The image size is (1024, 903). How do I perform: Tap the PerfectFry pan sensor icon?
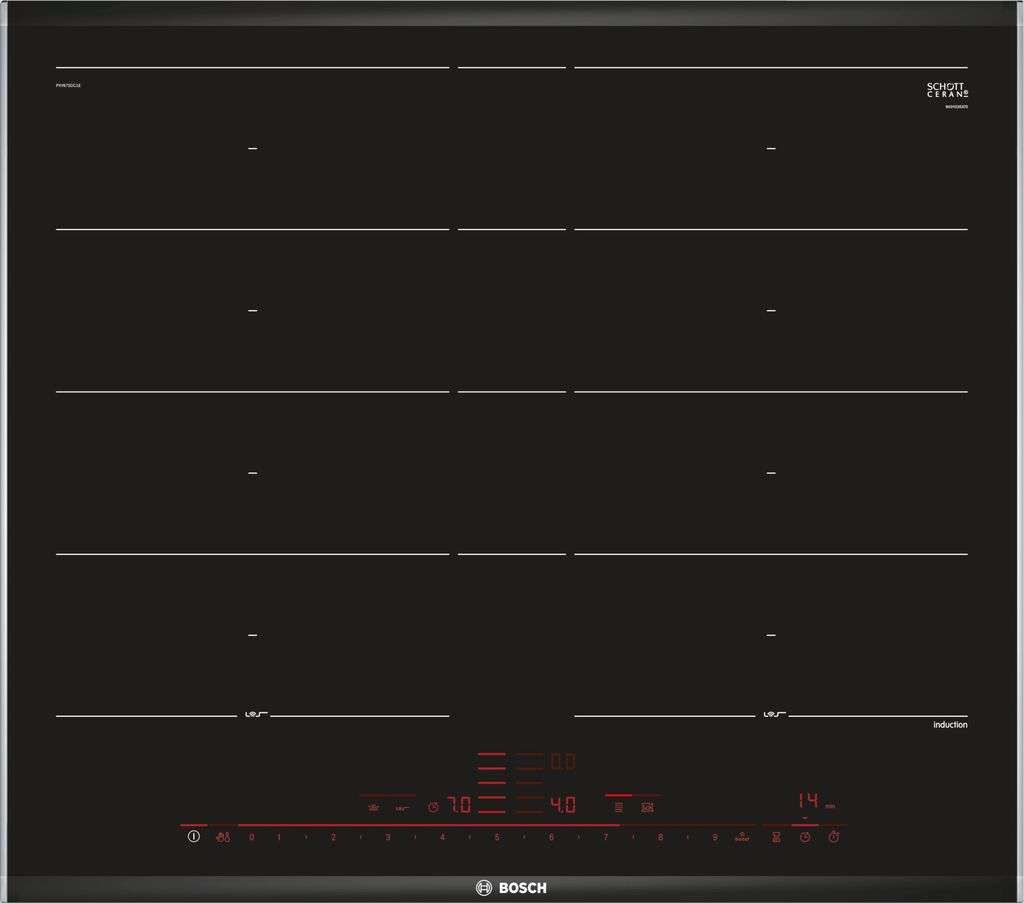tap(647, 808)
